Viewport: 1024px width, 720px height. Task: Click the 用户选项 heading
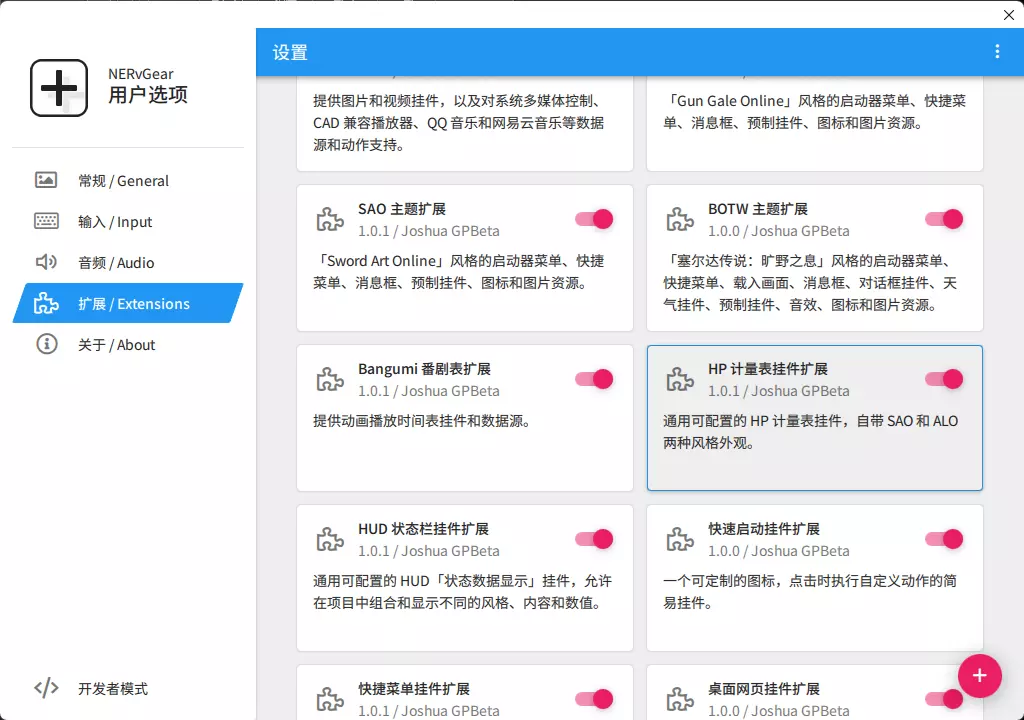click(x=148, y=95)
